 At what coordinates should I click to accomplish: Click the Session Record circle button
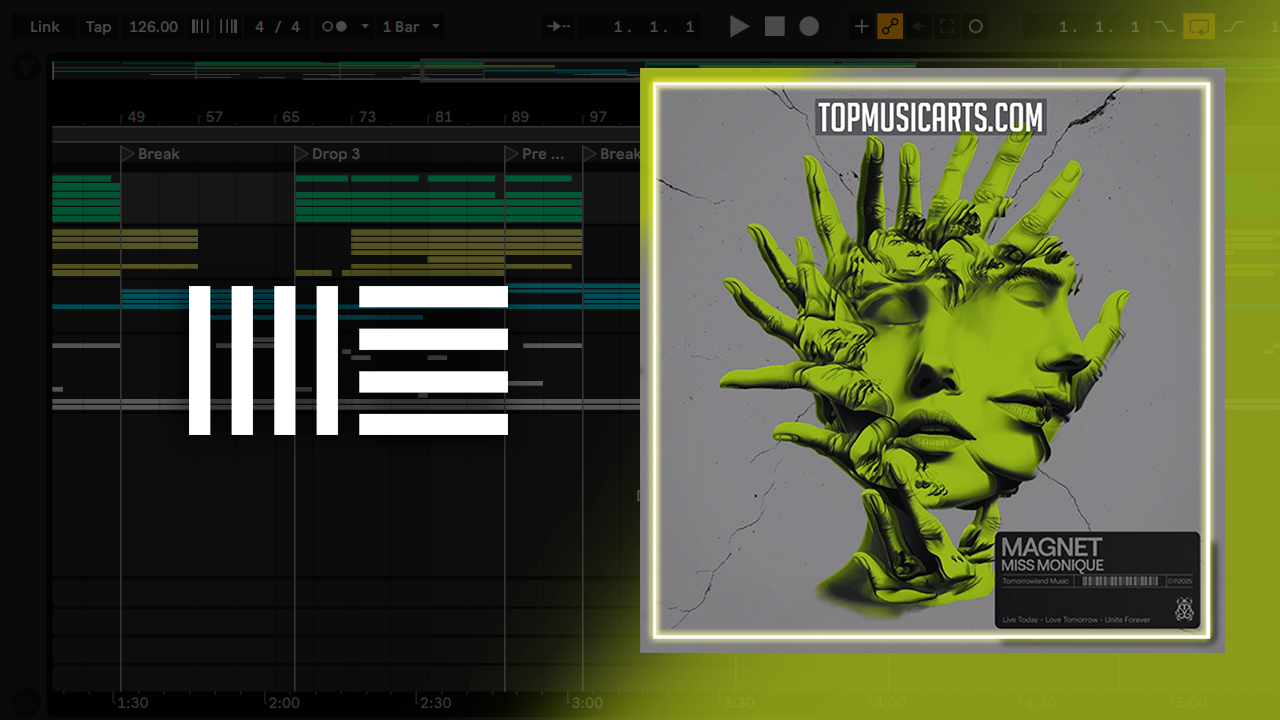[976, 27]
